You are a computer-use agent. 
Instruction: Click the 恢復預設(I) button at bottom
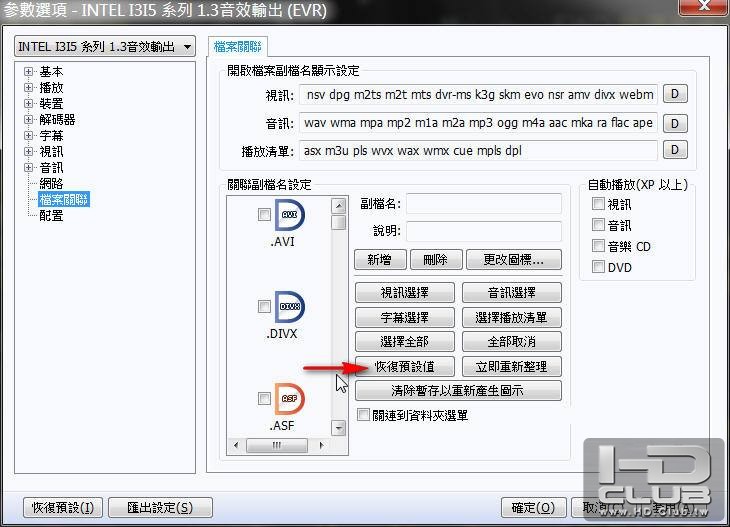tap(63, 507)
